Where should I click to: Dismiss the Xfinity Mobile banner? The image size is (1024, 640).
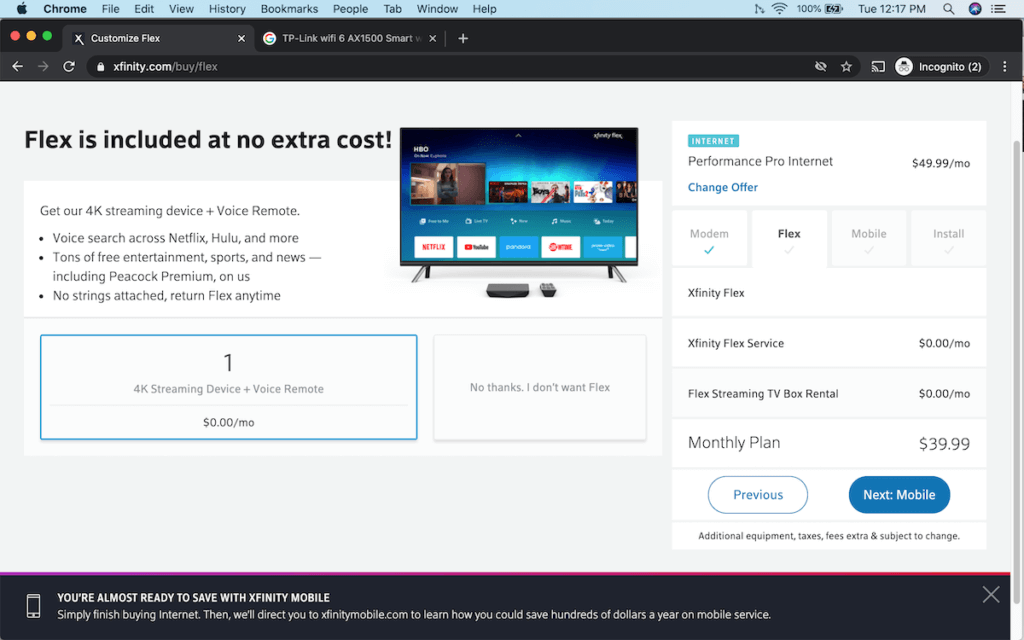pos(991,594)
